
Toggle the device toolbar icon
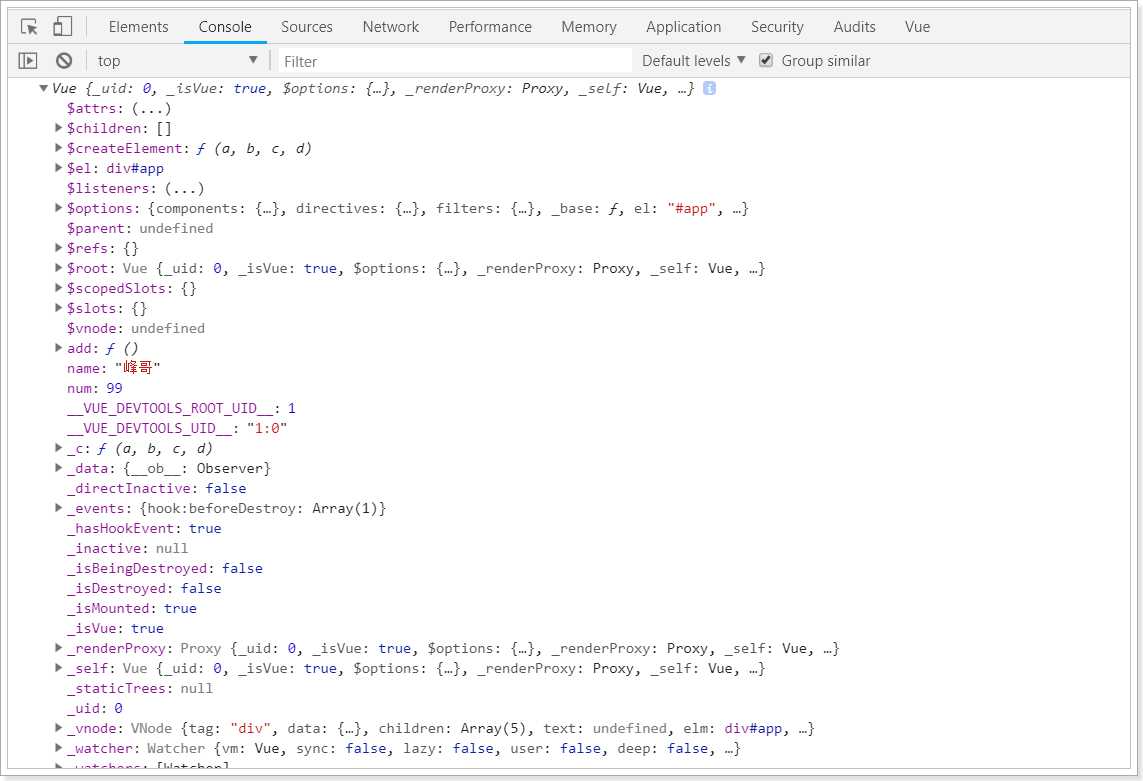tap(63, 27)
